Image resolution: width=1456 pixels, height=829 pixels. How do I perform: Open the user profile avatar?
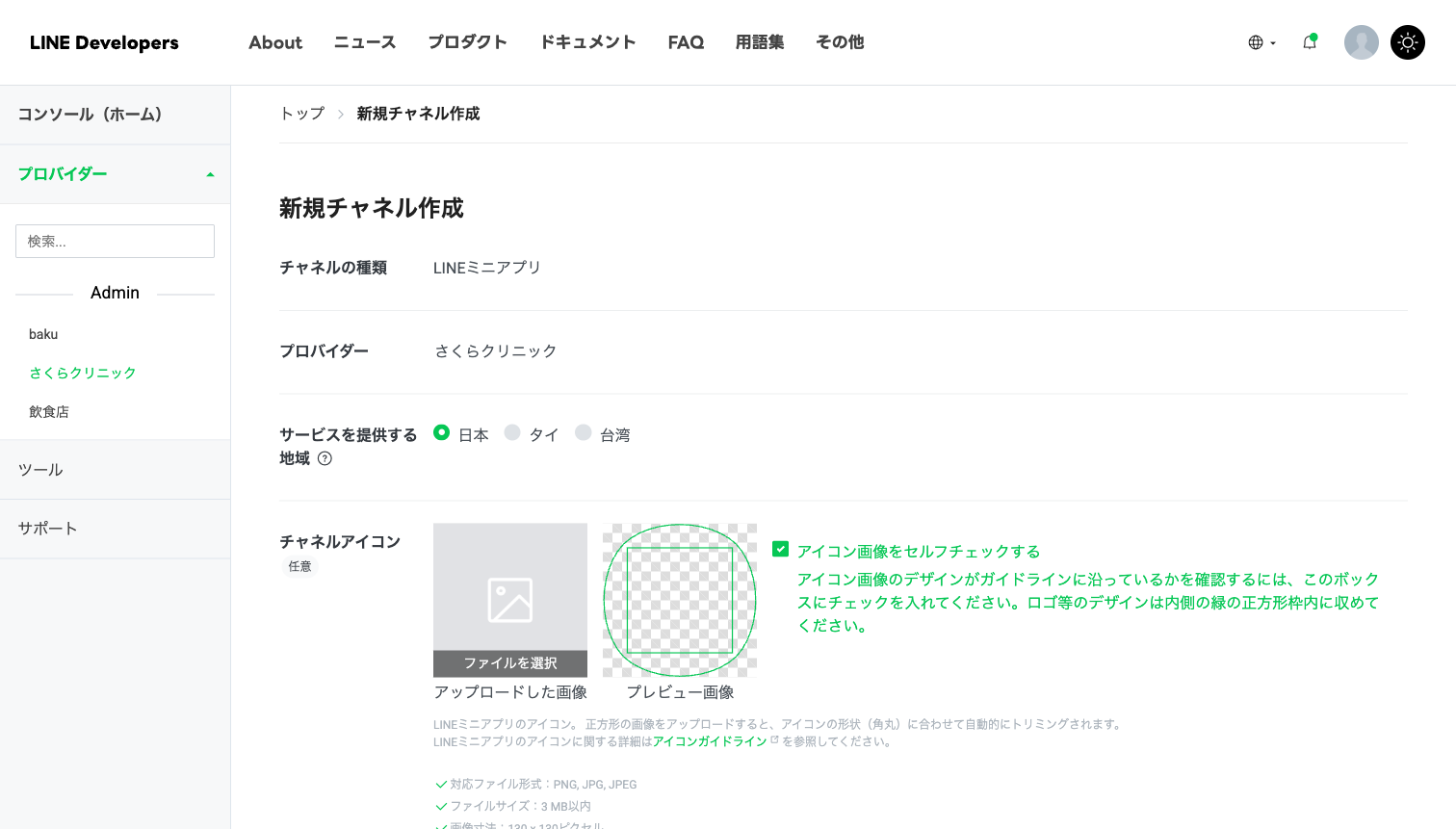click(1361, 42)
